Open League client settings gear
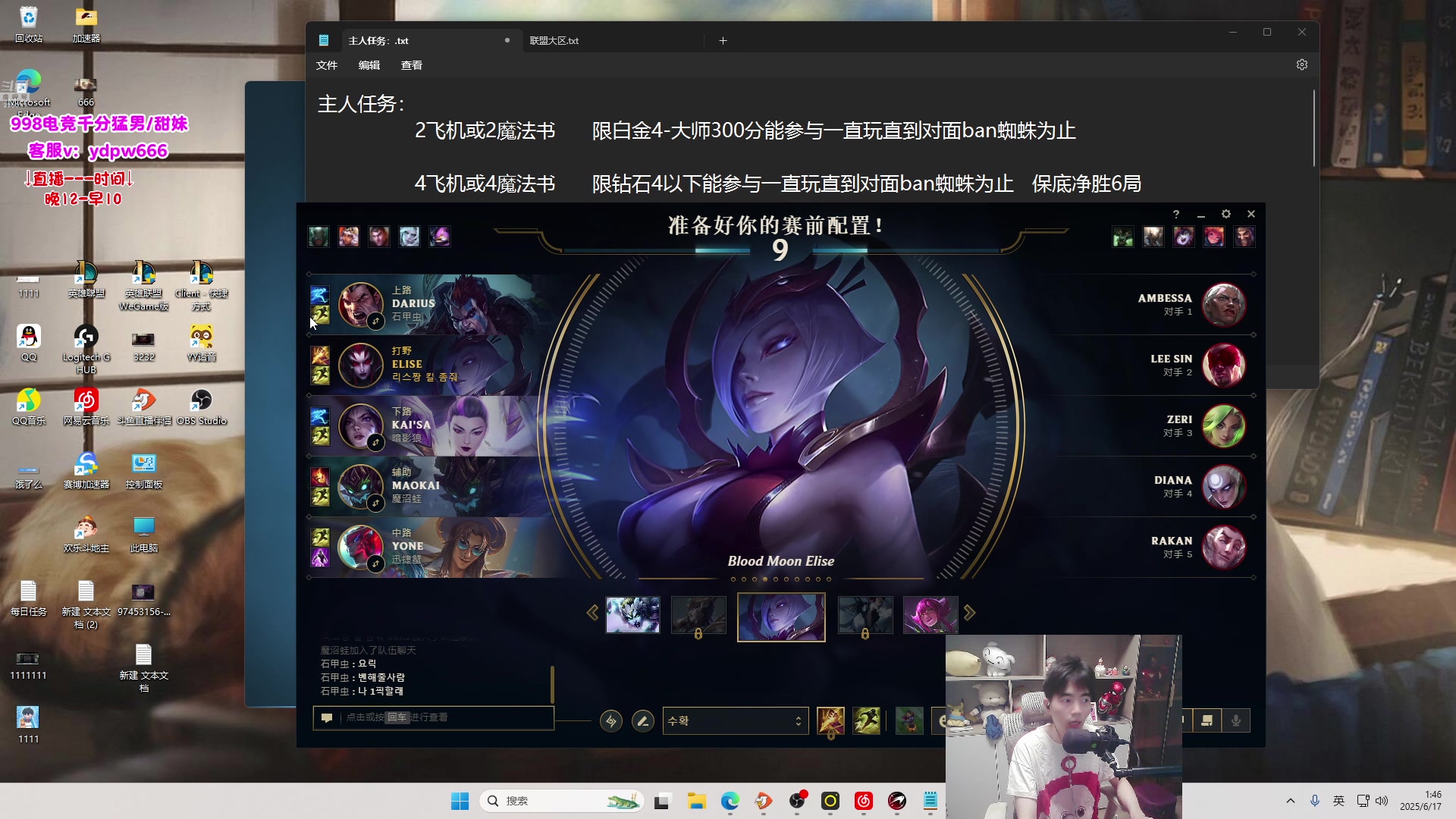This screenshot has width=1456, height=819. tap(1226, 215)
